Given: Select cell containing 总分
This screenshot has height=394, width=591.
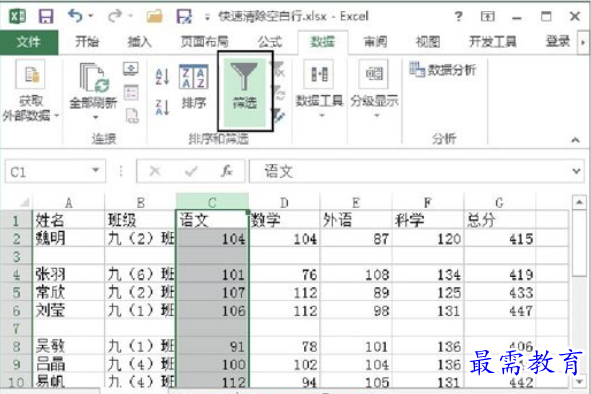Looking at the screenshot, I should pos(499,220).
